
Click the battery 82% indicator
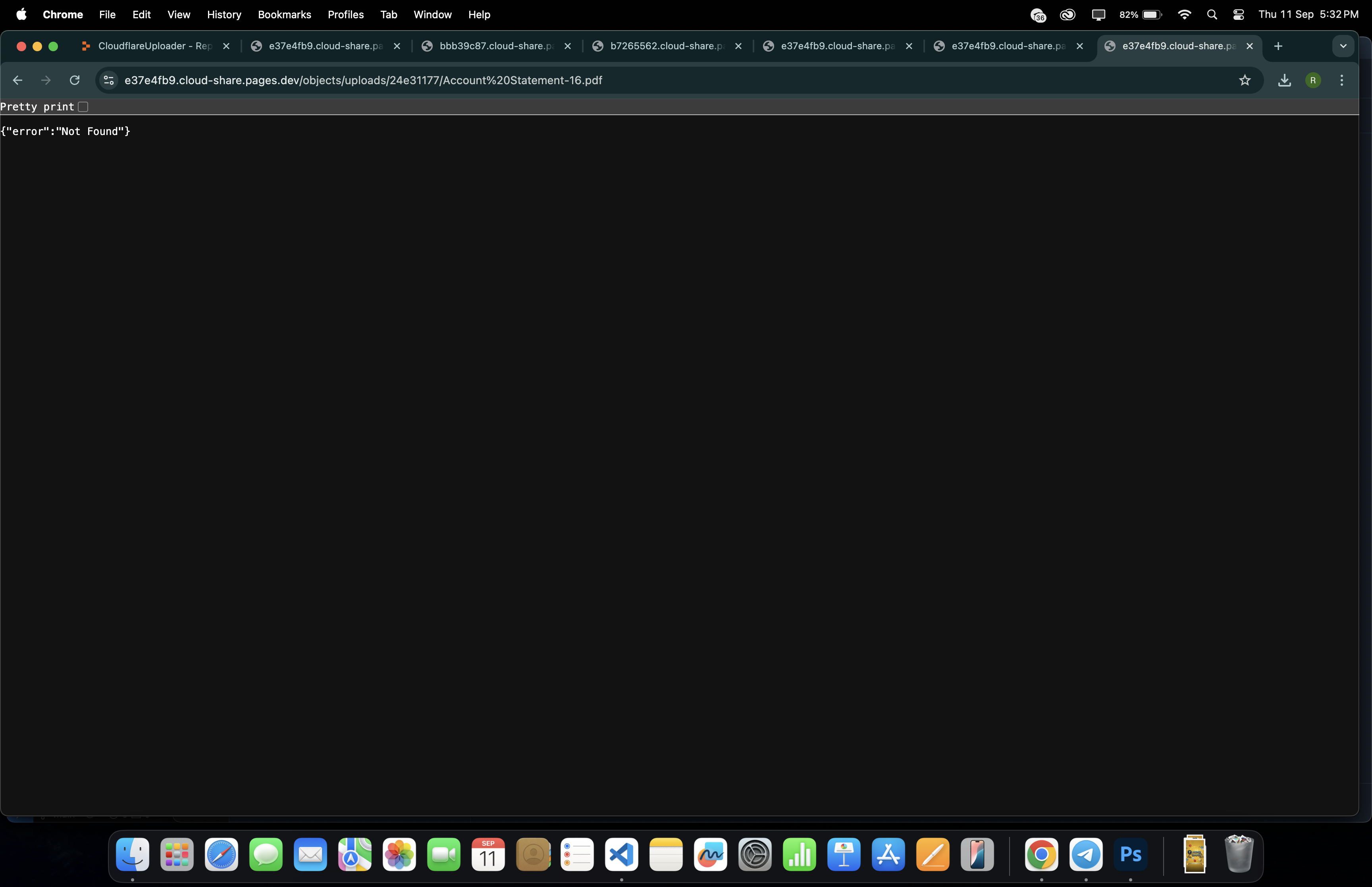(x=1141, y=14)
